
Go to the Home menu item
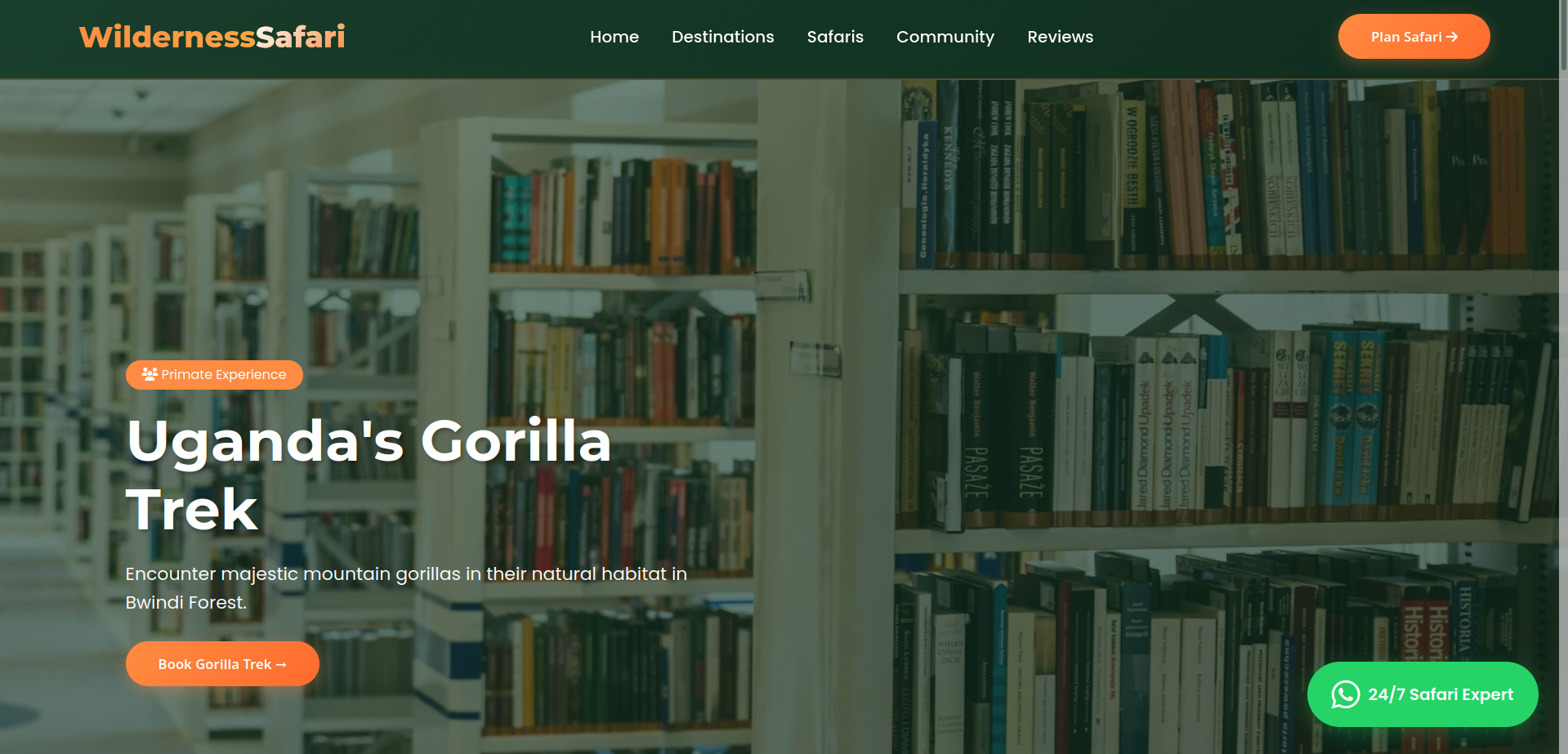614,37
